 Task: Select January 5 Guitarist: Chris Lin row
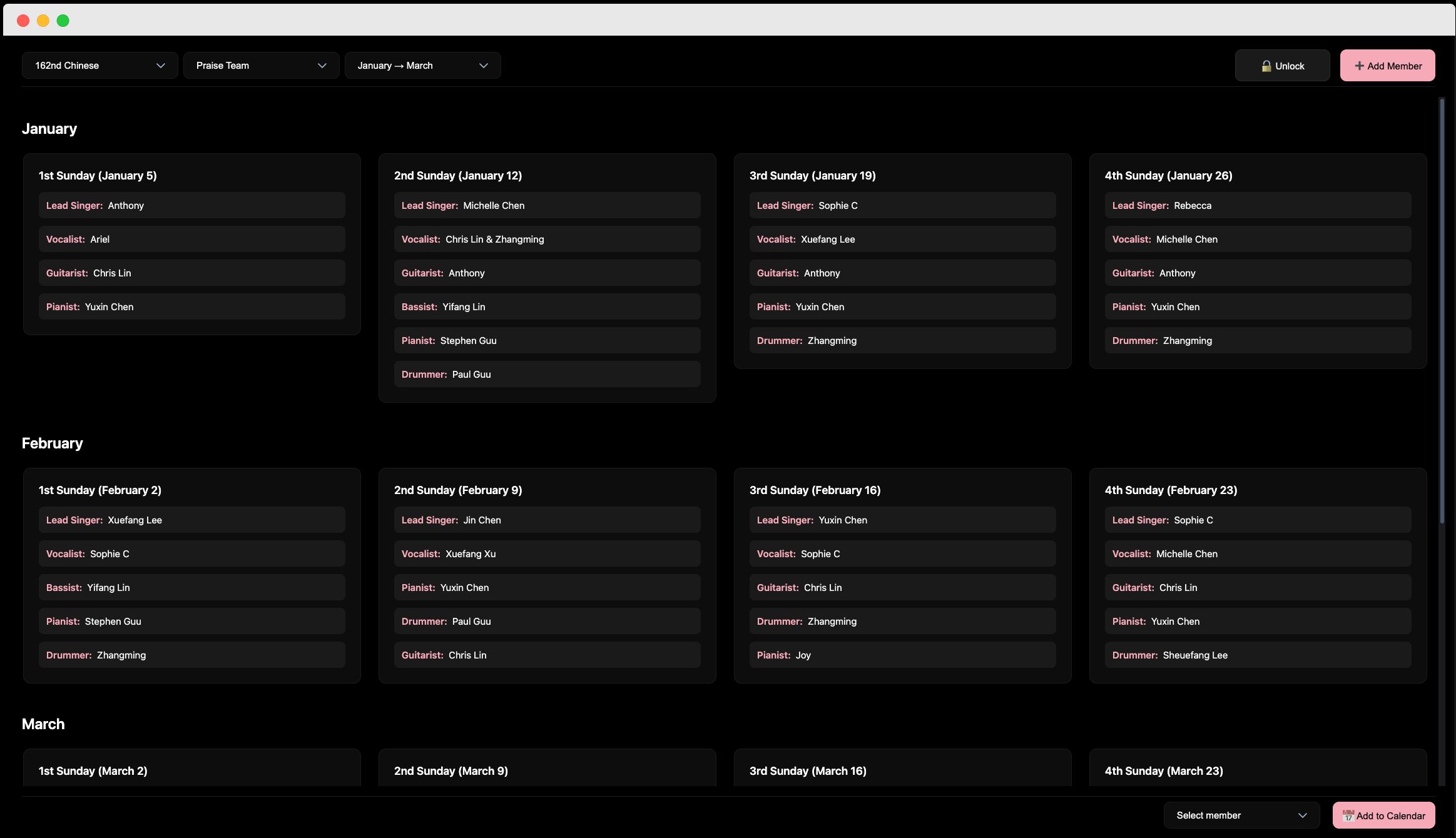192,273
